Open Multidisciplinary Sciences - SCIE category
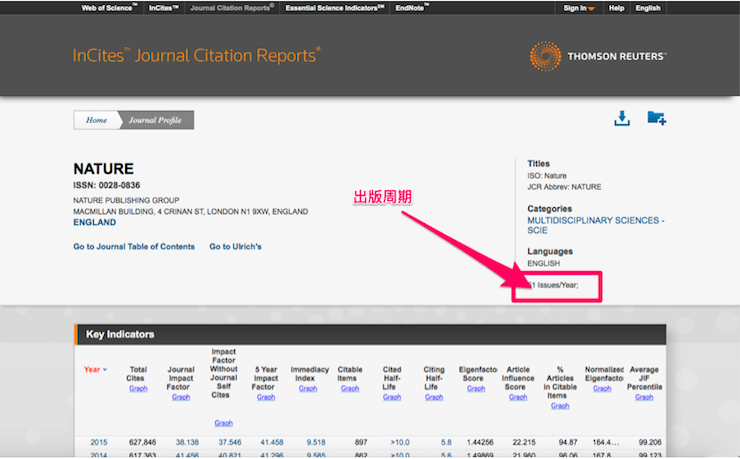The width and height of the screenshot is (740, 459). [x=596, y=225]
